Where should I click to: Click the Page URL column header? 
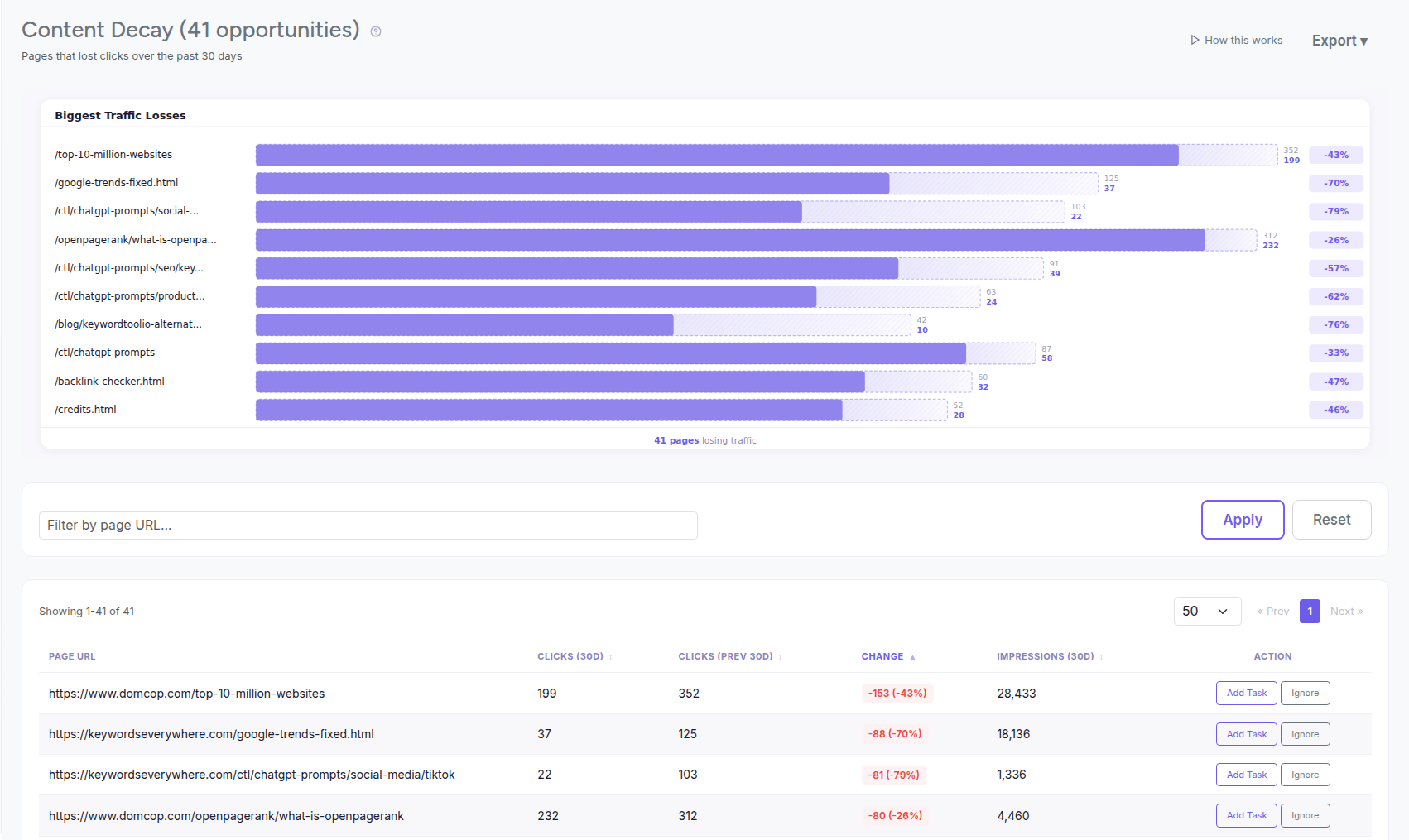72,656
